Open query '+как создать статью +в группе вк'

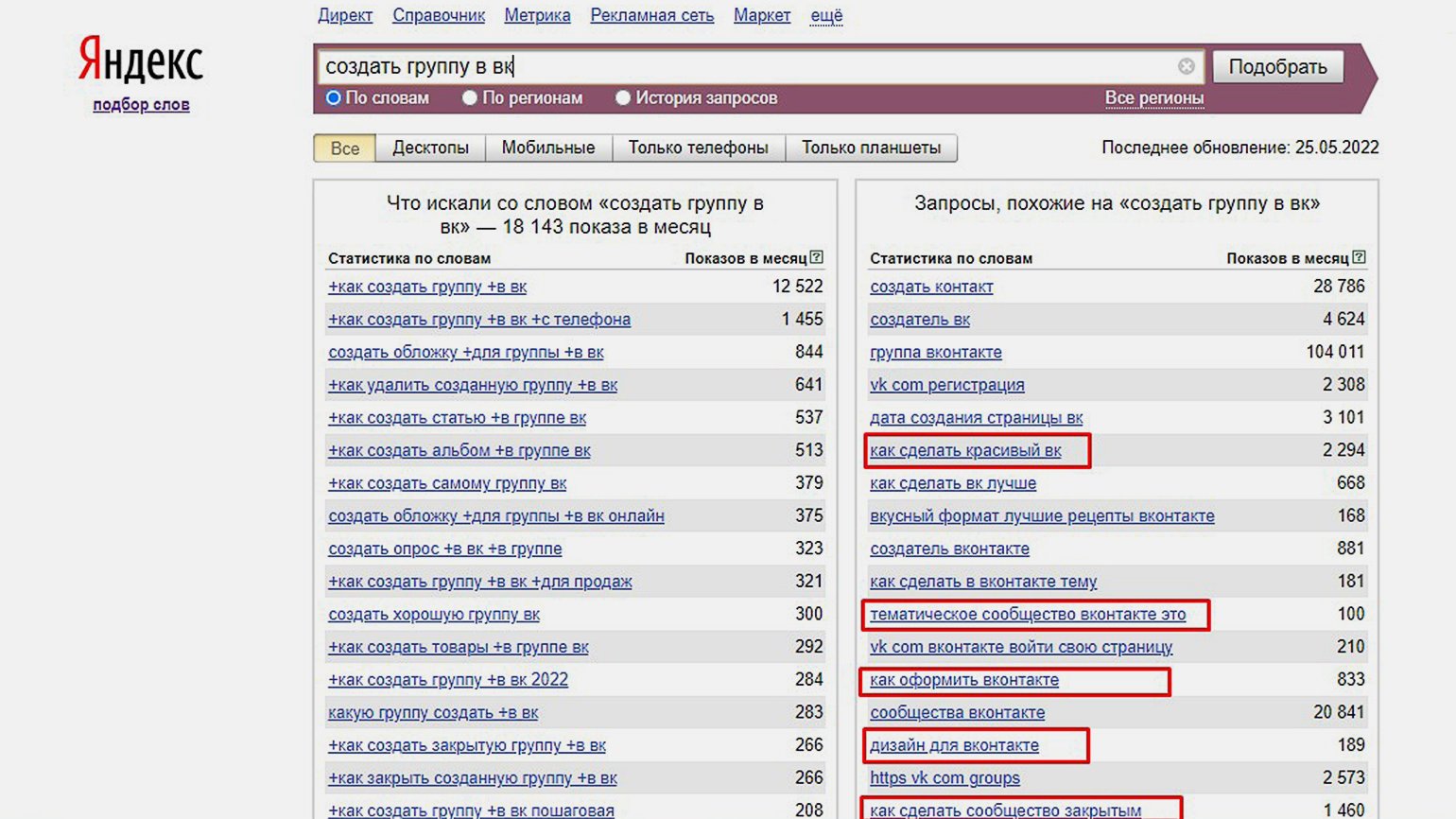click(x=458, y=417)
